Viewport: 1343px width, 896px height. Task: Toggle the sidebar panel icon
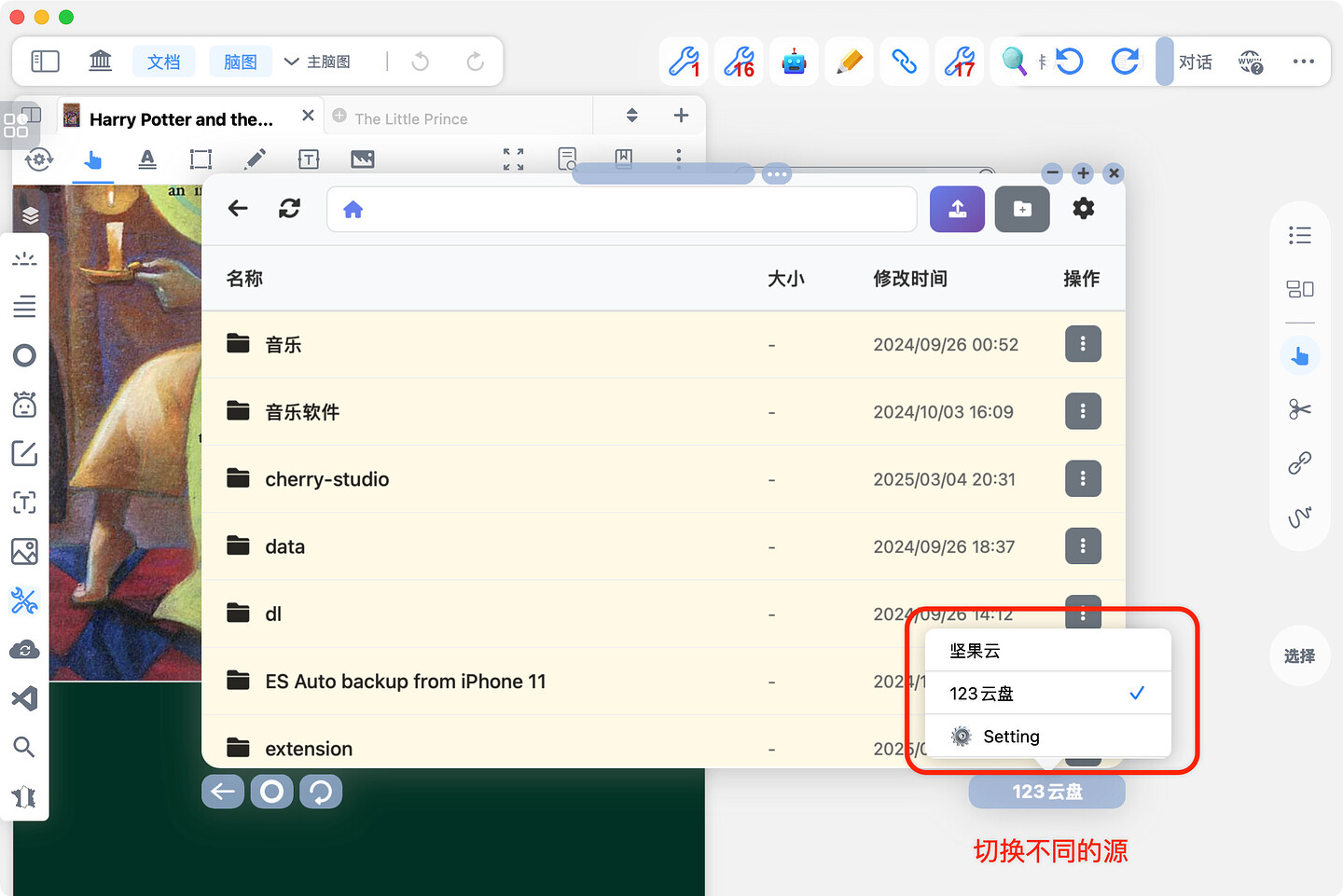(45, 62)
